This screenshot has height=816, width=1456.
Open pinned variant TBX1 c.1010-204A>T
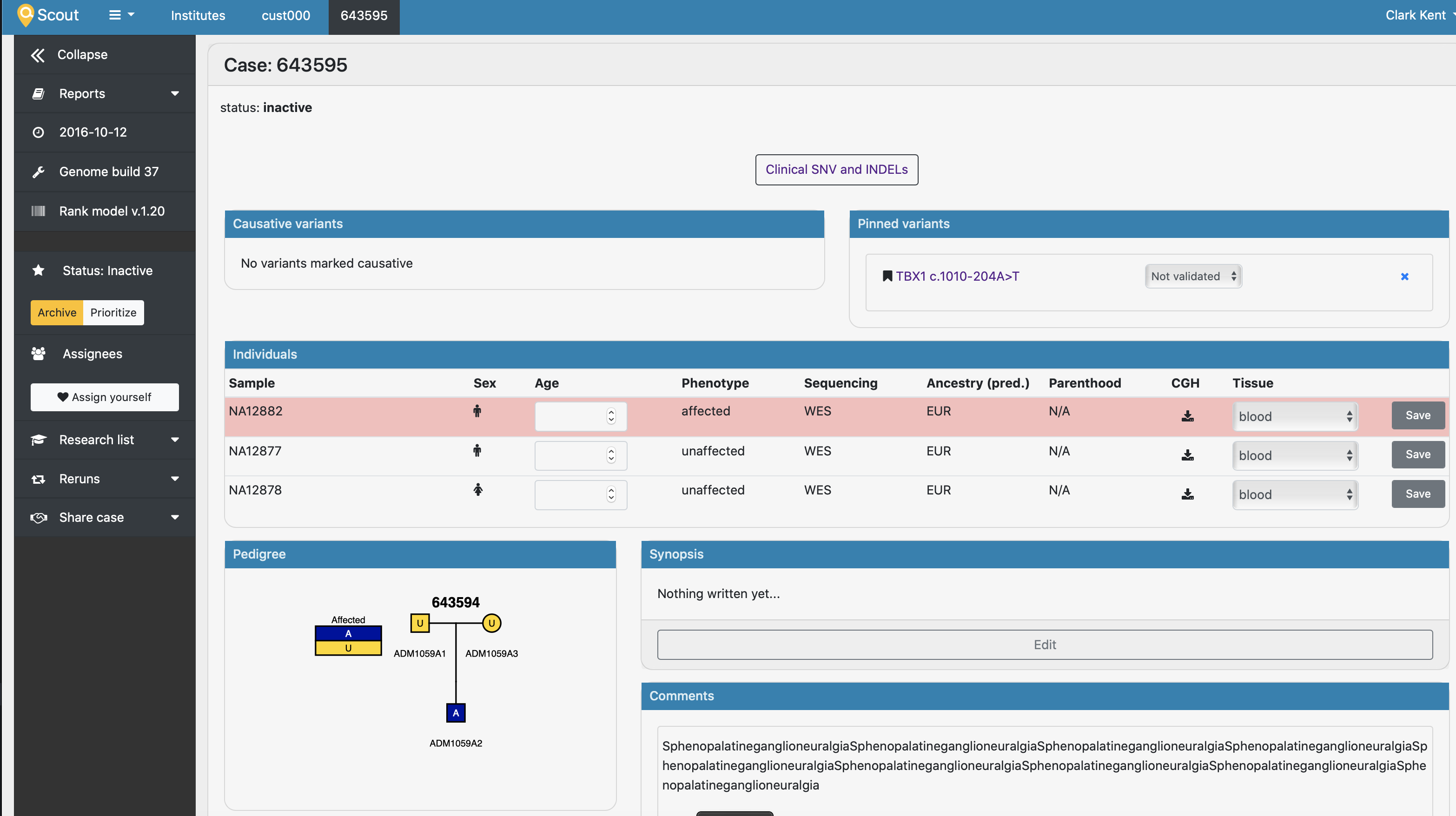(x=958, y=276)
